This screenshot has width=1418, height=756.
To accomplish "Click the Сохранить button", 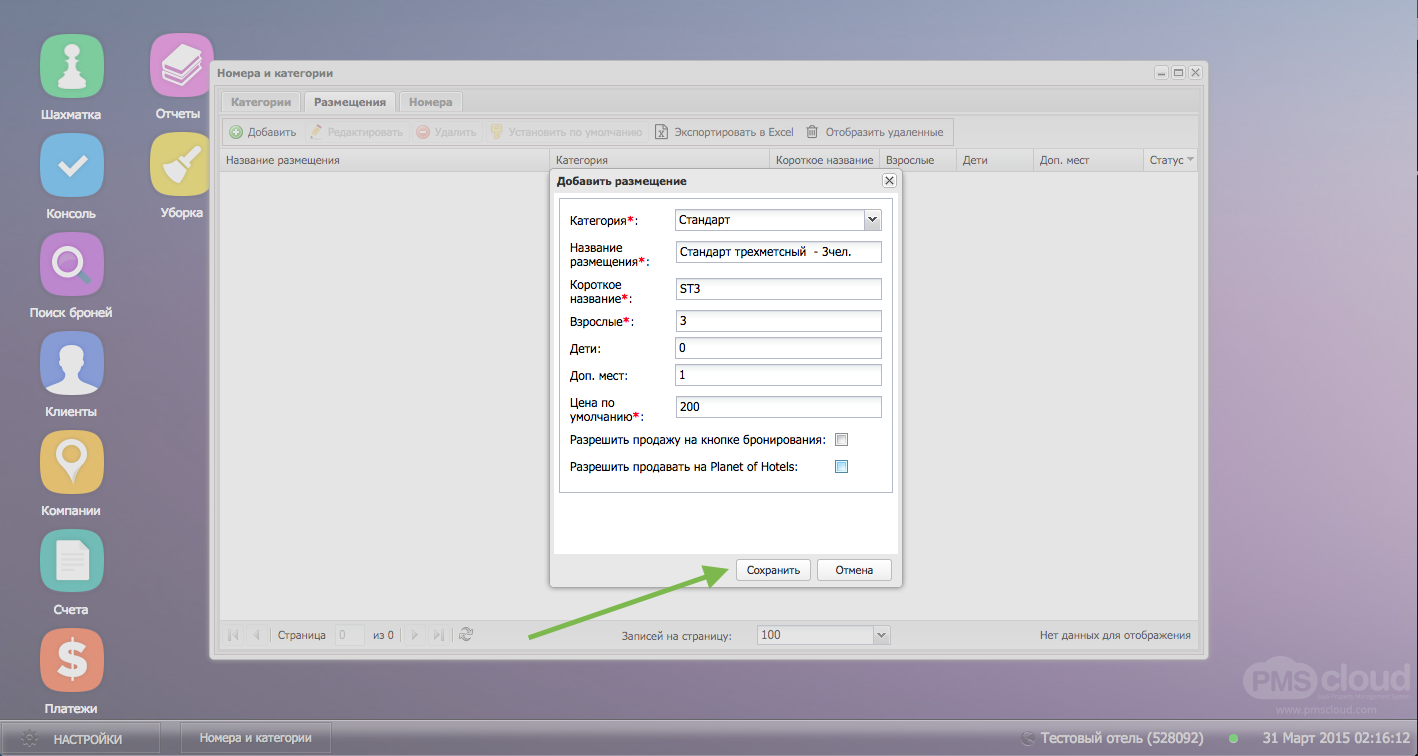I will [x=773, y=570].
